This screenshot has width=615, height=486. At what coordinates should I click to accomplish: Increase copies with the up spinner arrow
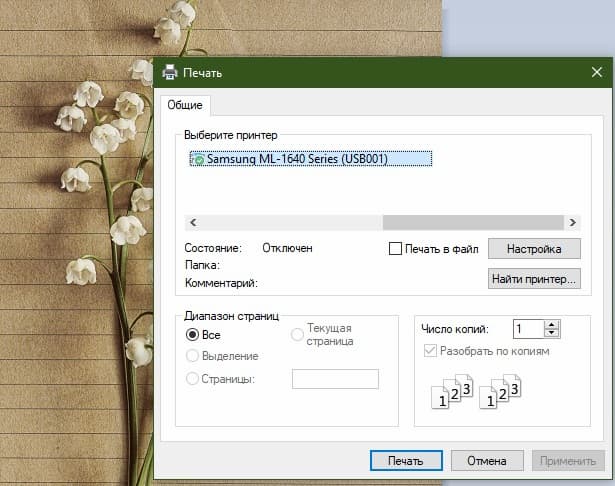552,324
